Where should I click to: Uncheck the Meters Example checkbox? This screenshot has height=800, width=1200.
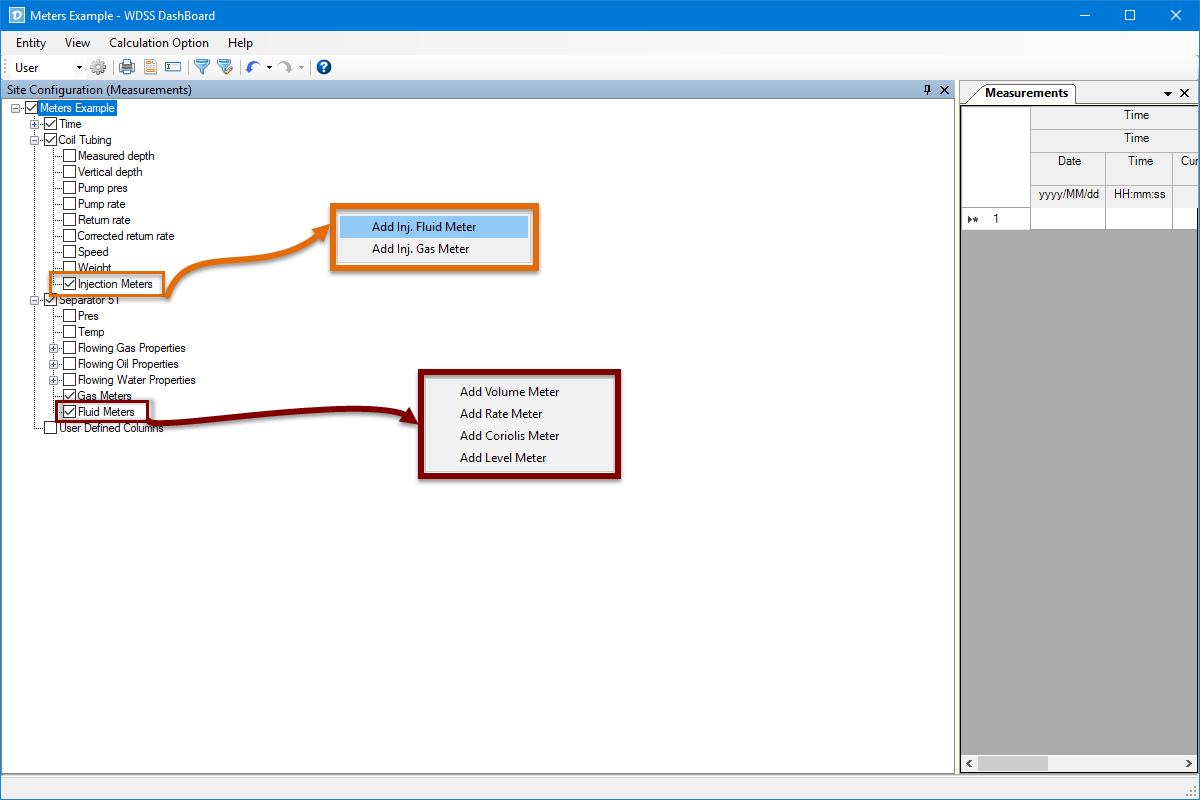(31, 108)
